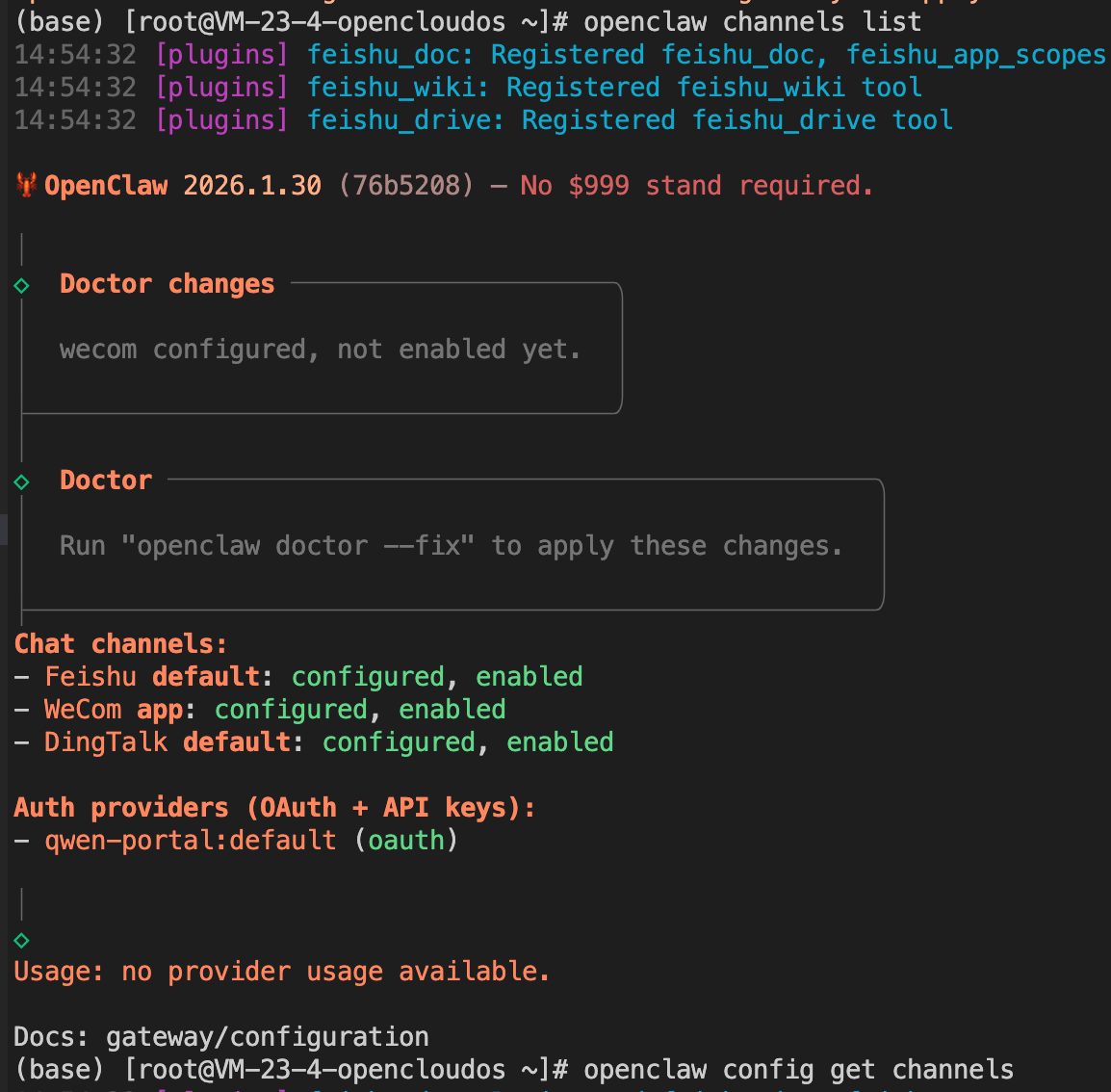Click the commit hash (76b5208)
Viewport: 1111px width, 1092px height.
(406, 186)
